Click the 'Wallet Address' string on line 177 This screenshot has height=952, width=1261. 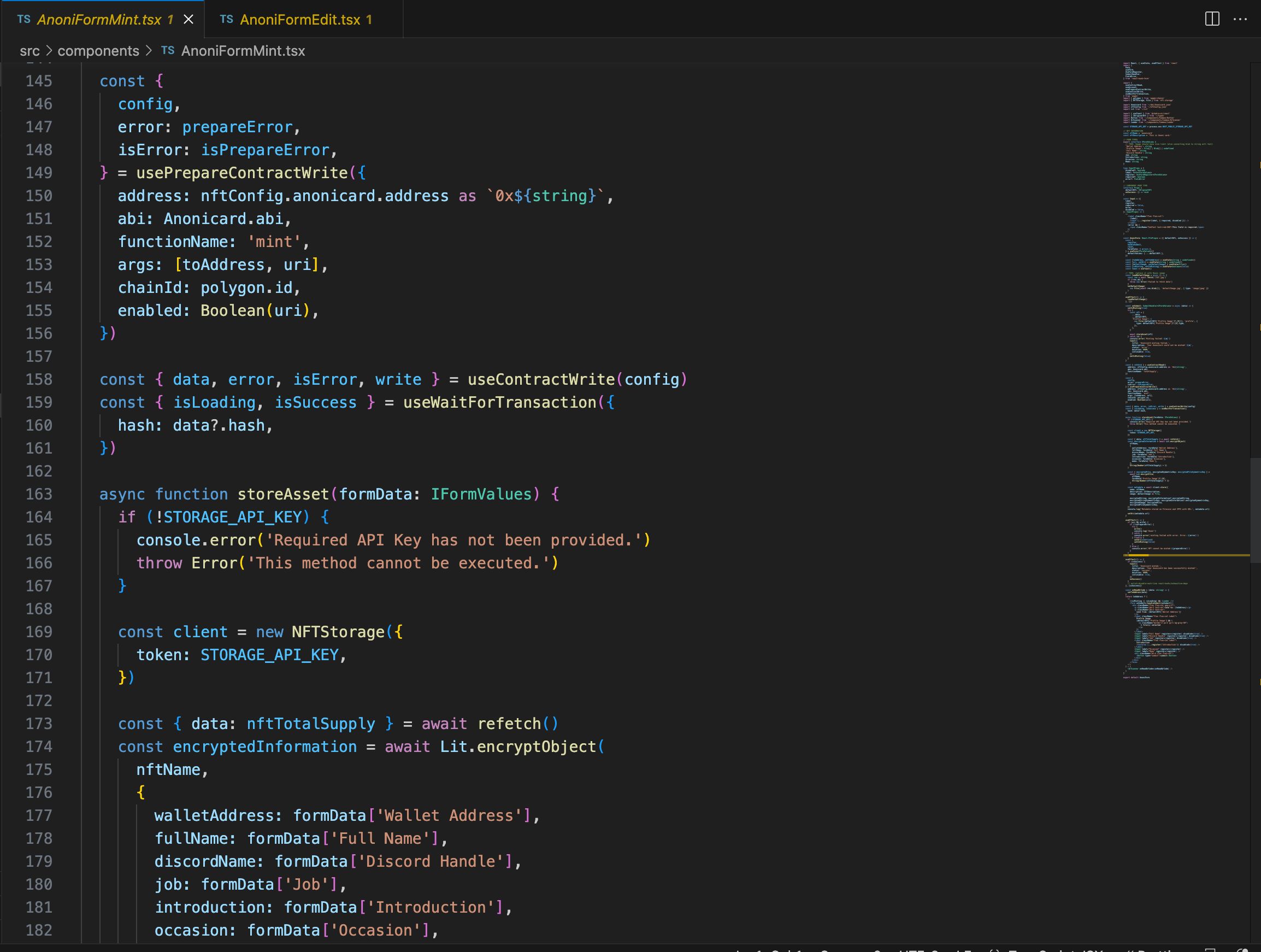pyautogui.click(x=449, y=816)
